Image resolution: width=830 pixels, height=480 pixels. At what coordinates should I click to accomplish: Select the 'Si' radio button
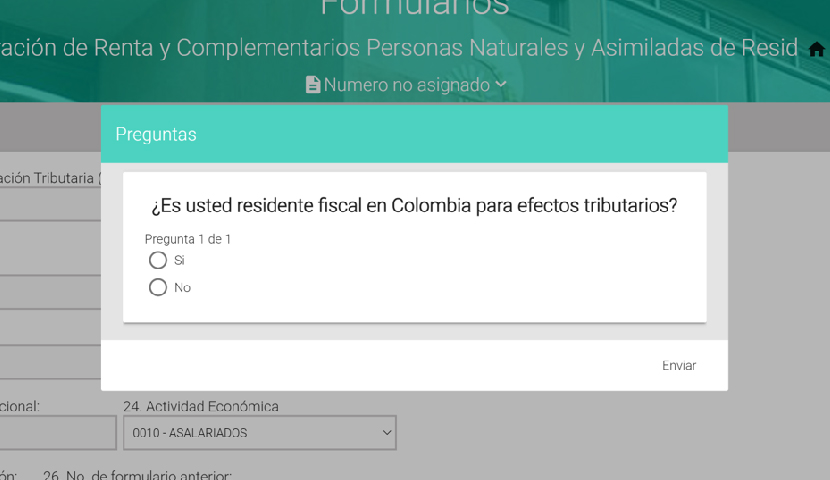pyautogui.click(x=158, y=260)
